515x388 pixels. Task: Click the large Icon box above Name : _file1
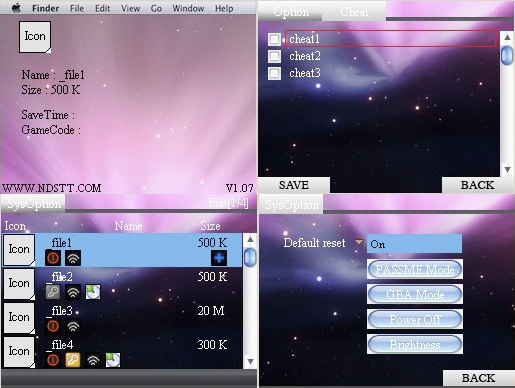pyautogui.click(x=35, y=37)
